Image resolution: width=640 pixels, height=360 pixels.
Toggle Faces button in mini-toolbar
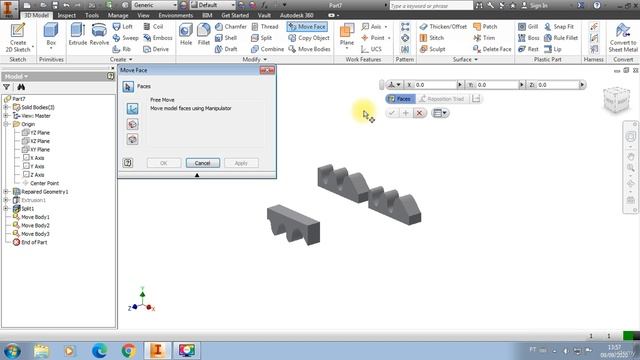pos(400,99)
